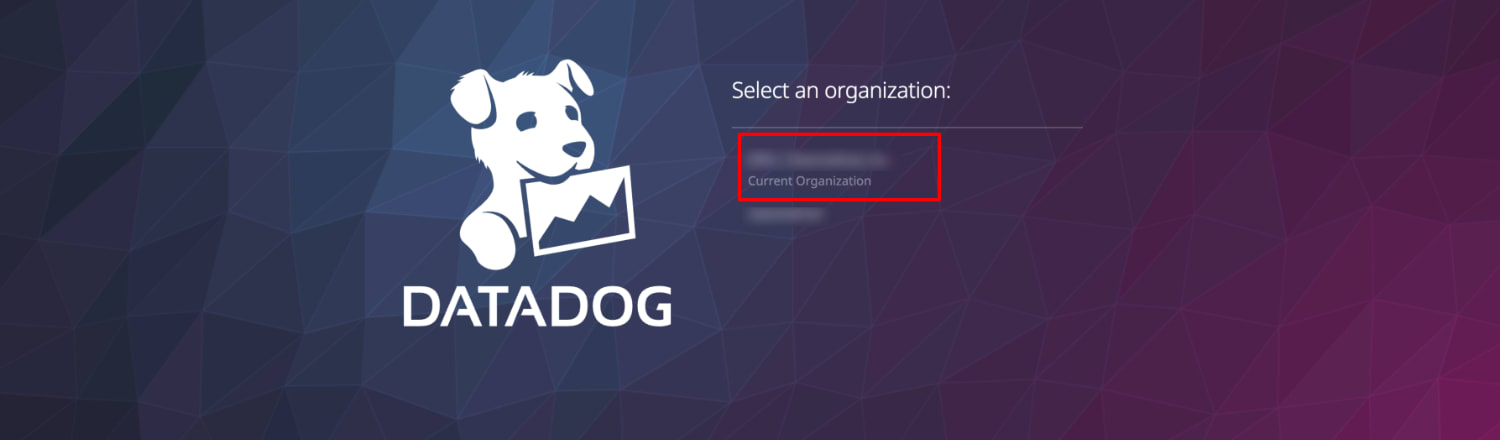Click the zigzag line inside the chart graphic
The image size is (1500, 440).
[583, 214]
